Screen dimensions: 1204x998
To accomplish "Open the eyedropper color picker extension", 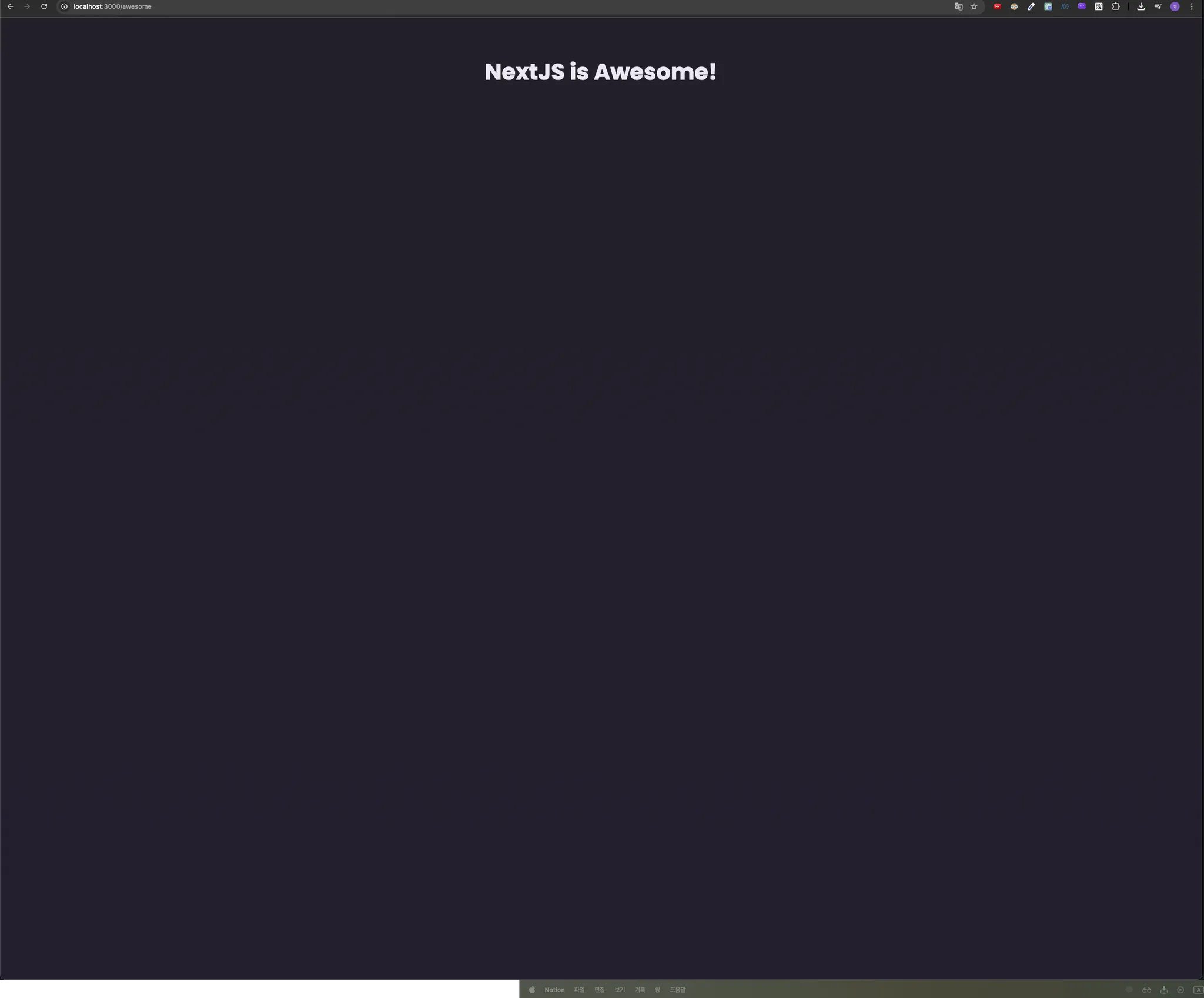I will pyautogui.click(x=1031, y=6).
